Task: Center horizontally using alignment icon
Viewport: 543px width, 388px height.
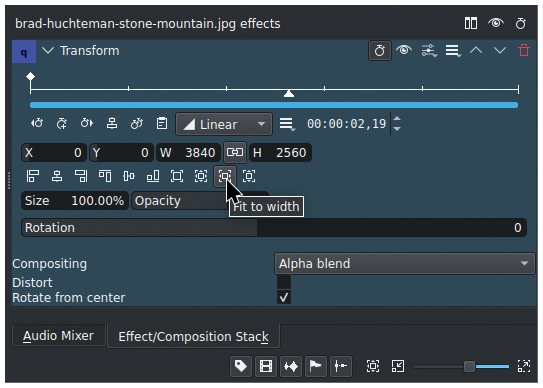Action: click(57, 176)
